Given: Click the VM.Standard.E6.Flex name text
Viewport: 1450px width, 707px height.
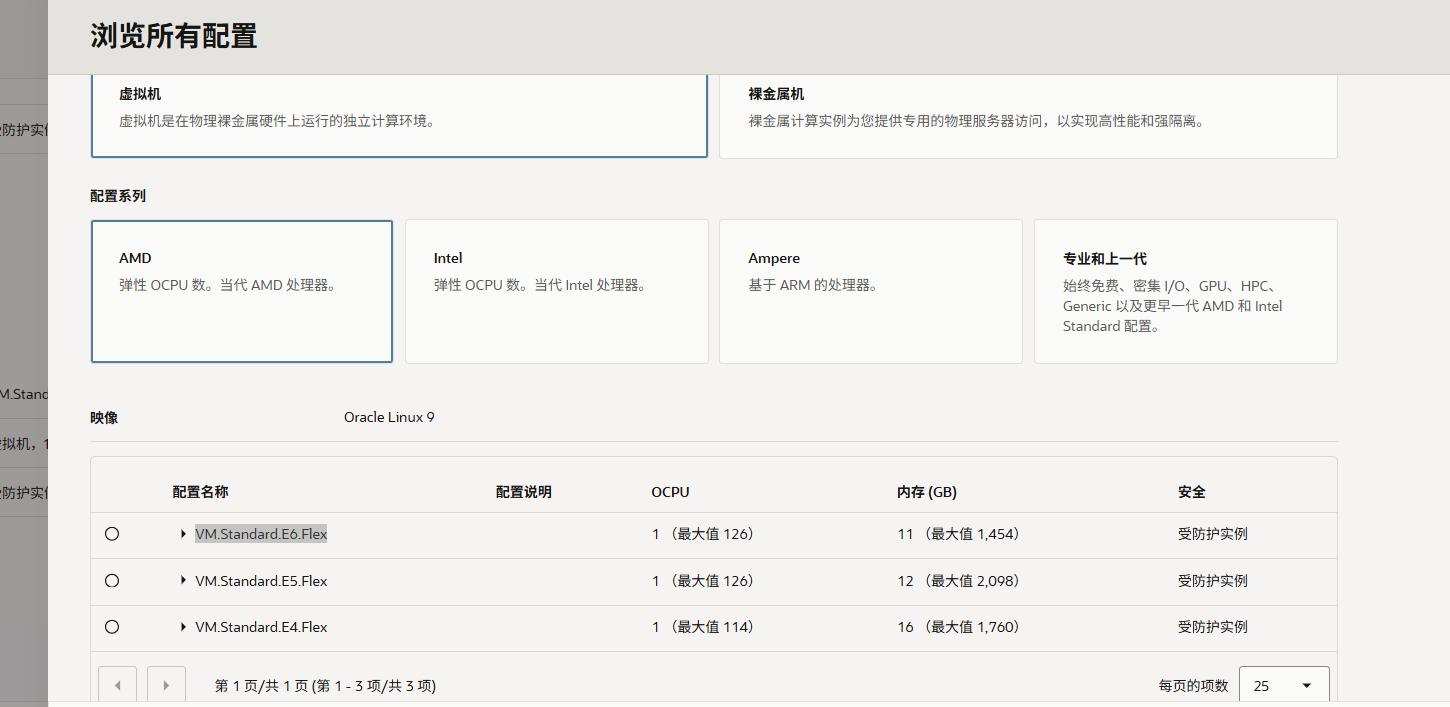Looking at the screenshot, I should tap(261, 534).
